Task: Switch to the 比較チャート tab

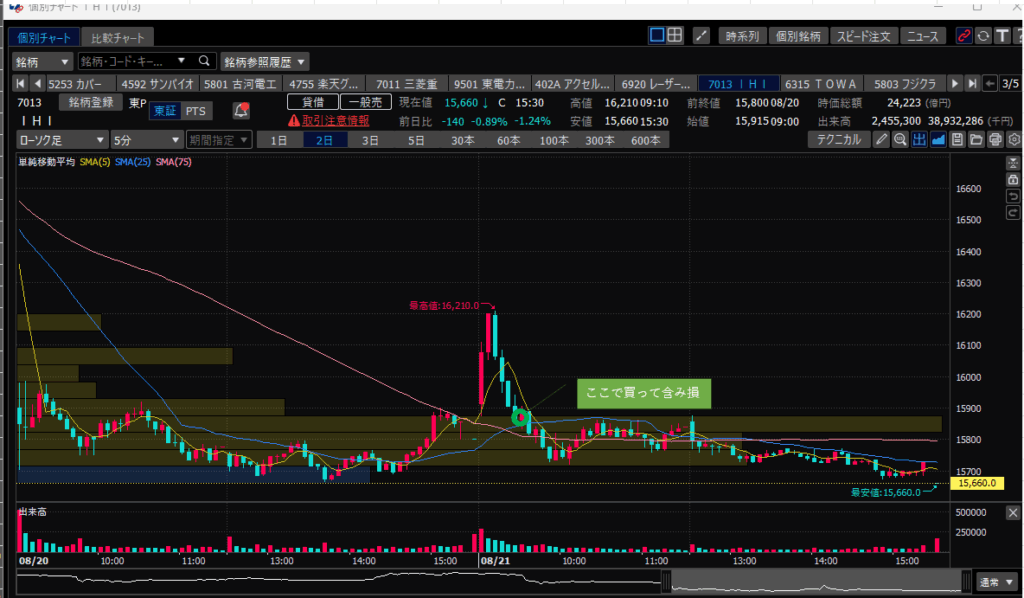Action: click(x=117, y=38)
